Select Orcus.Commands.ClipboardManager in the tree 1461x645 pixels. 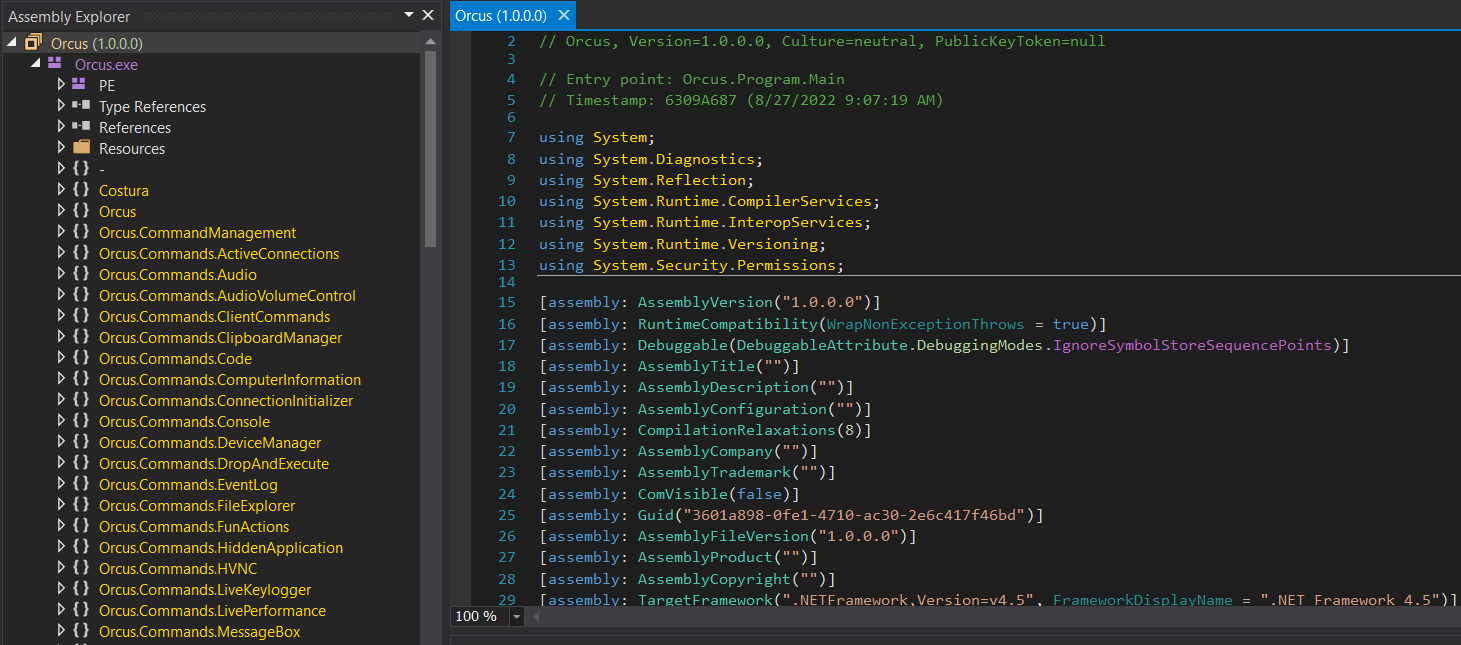point(220,337)
